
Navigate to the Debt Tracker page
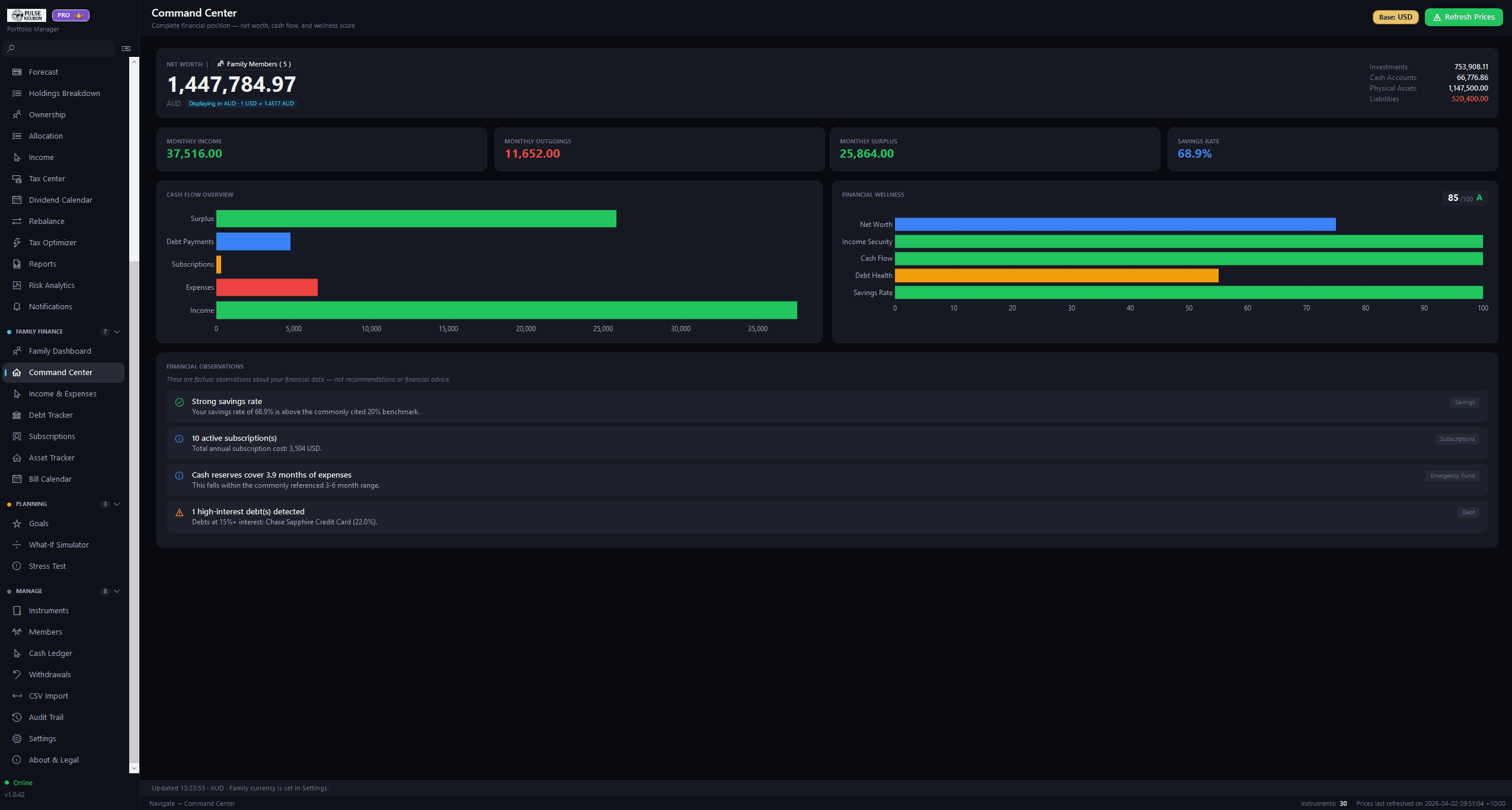(x=52, y=415)
